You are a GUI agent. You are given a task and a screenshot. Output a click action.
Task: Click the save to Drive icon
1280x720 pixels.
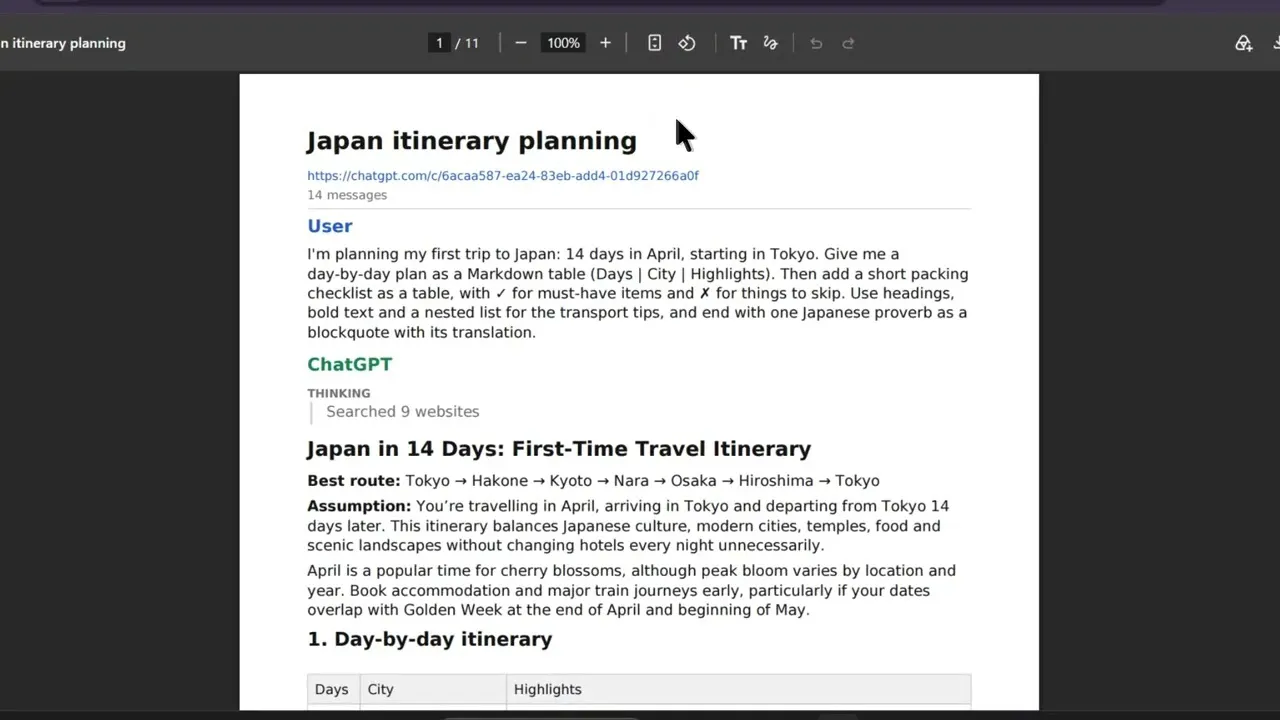coord(1243,43)
